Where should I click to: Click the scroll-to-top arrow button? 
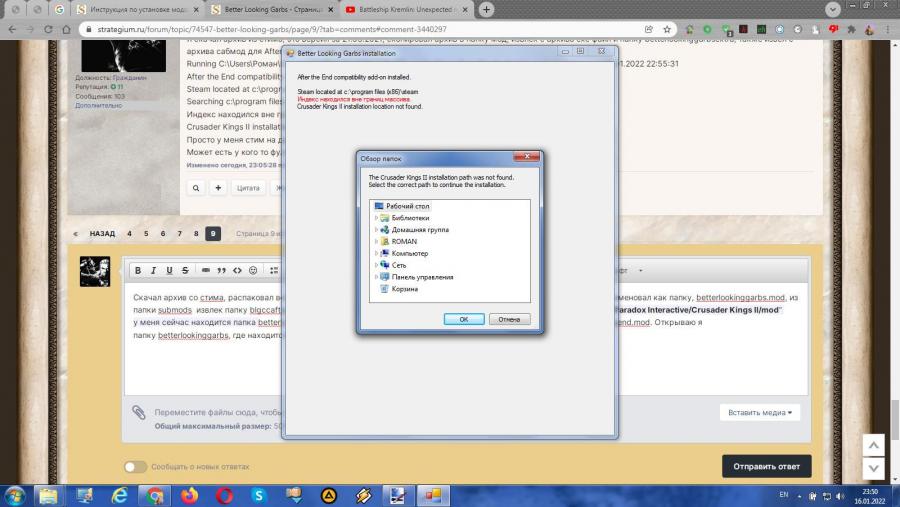point(874,446)
